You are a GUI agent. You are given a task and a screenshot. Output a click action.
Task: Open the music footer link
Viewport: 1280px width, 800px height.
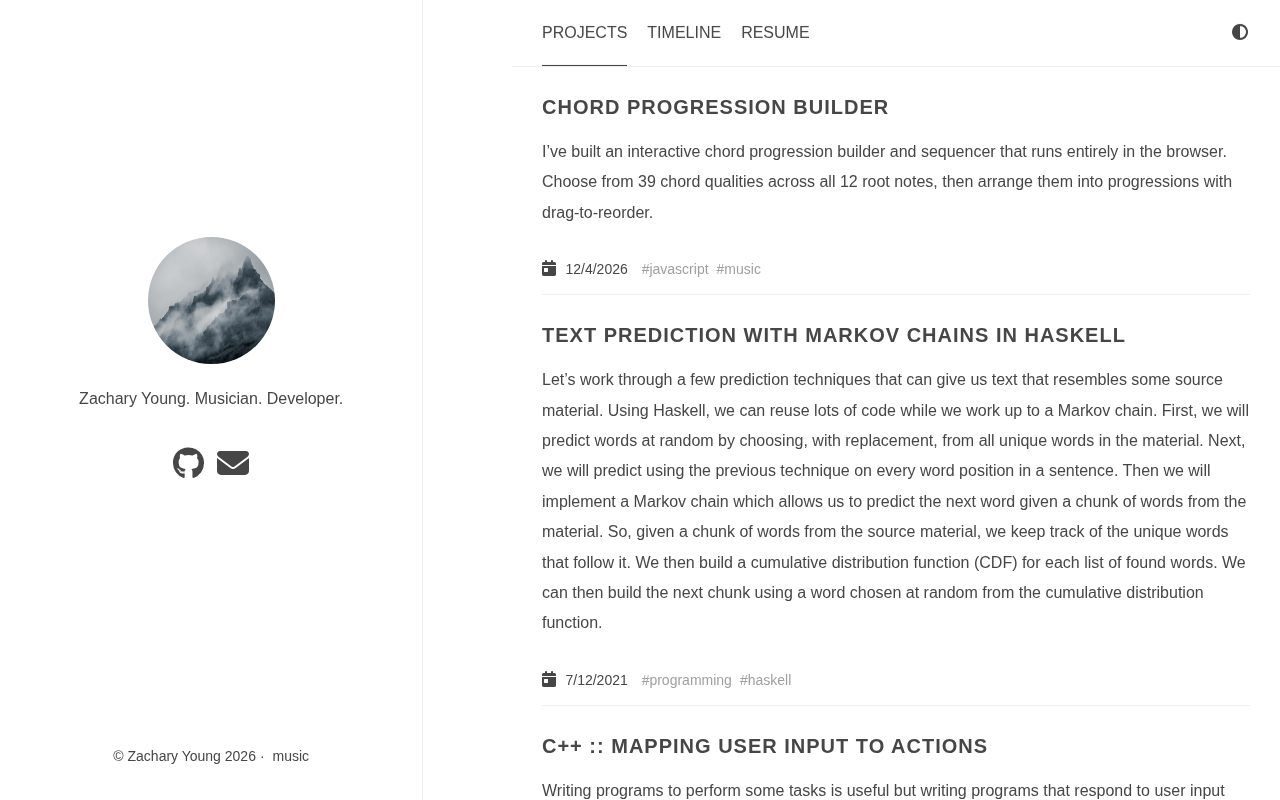tap(290, 756)
